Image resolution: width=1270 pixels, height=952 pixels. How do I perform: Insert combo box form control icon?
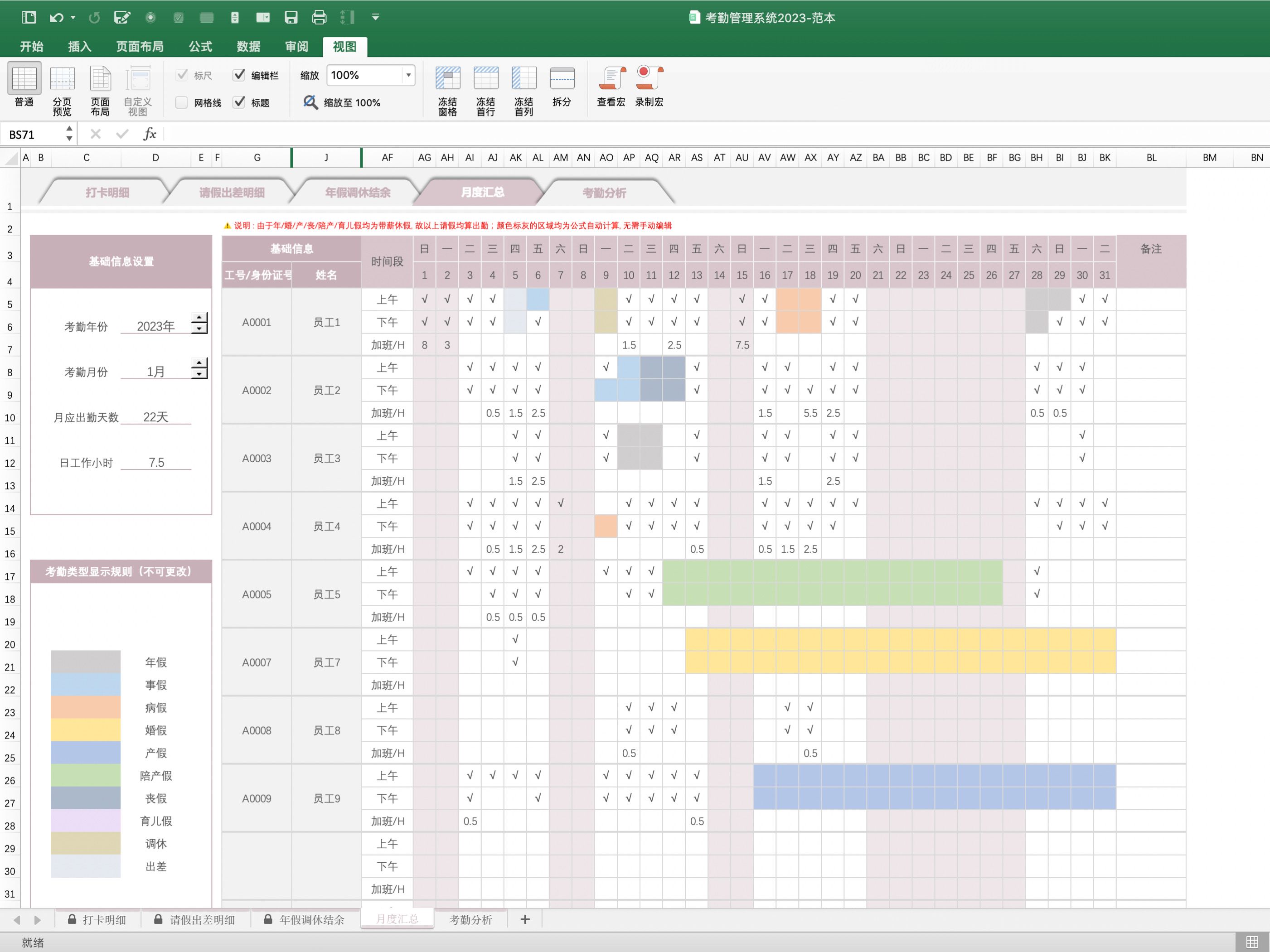(263, 17)
